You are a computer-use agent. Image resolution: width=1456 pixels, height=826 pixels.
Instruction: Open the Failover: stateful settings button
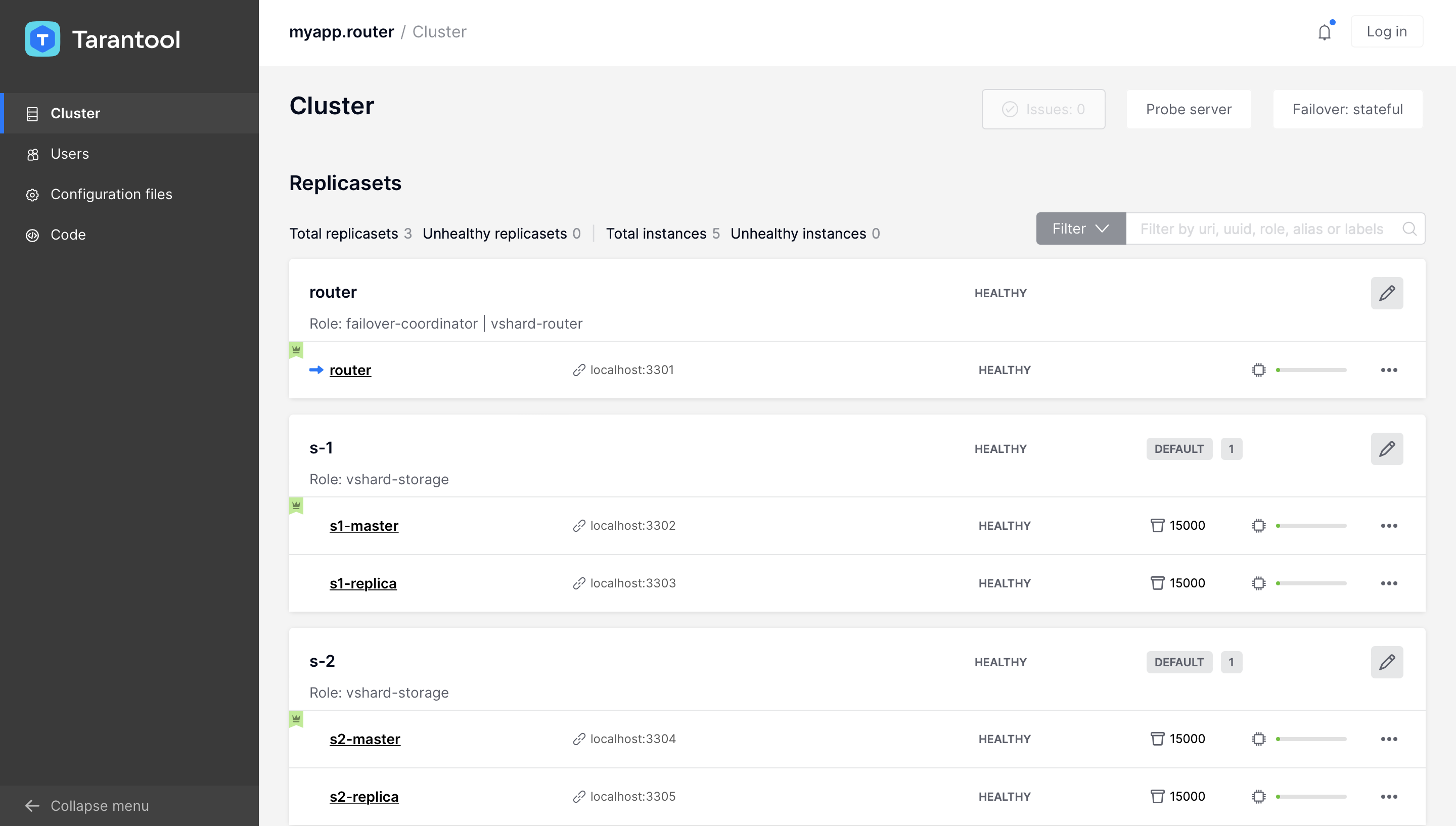pos(1347,109)
